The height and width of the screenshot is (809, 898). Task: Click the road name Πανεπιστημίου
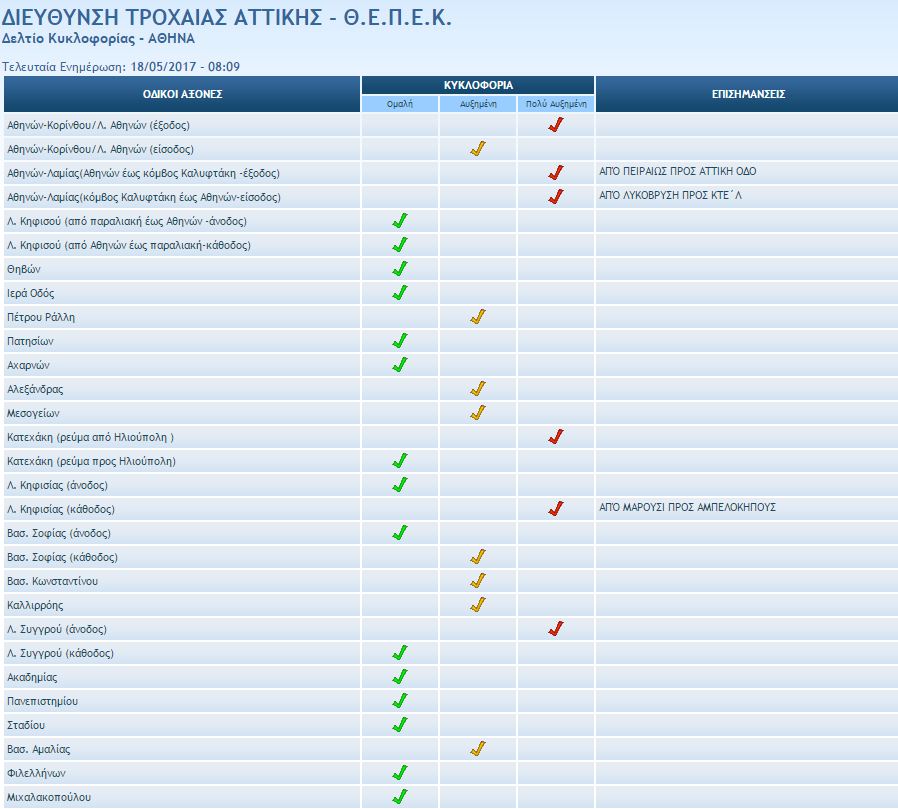42,701
